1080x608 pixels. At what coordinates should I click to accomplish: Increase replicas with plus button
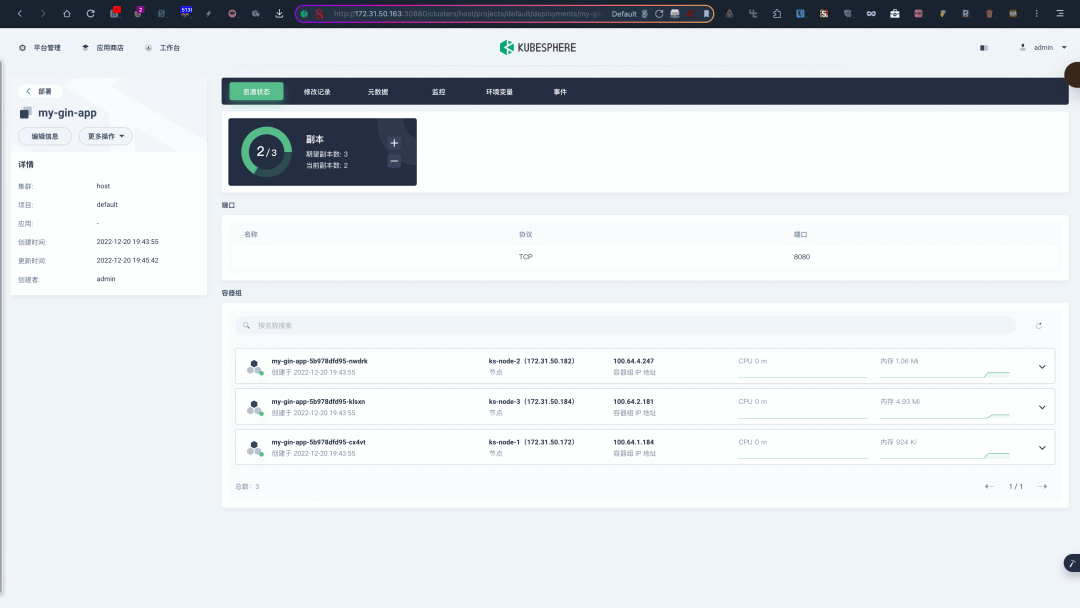coord(394,143)
